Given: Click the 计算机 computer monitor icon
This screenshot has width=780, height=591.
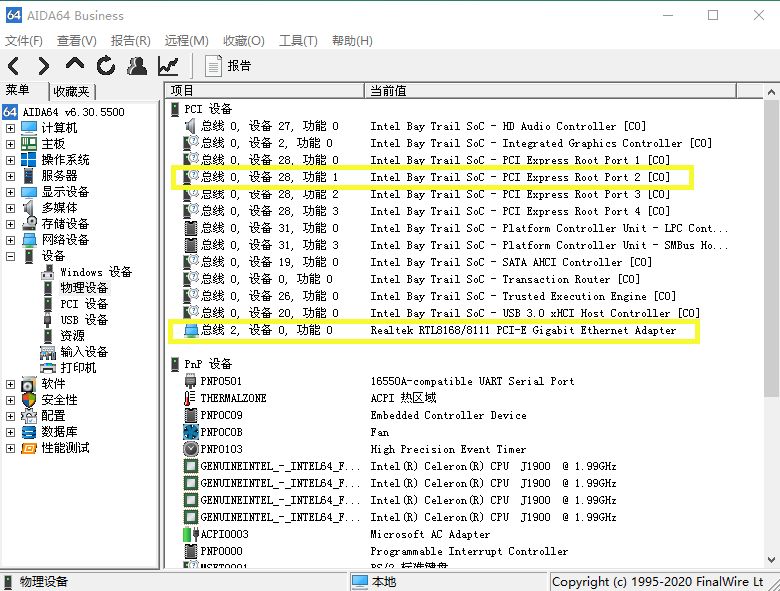Looking at the screenshot, I should (x=29, y=128).
